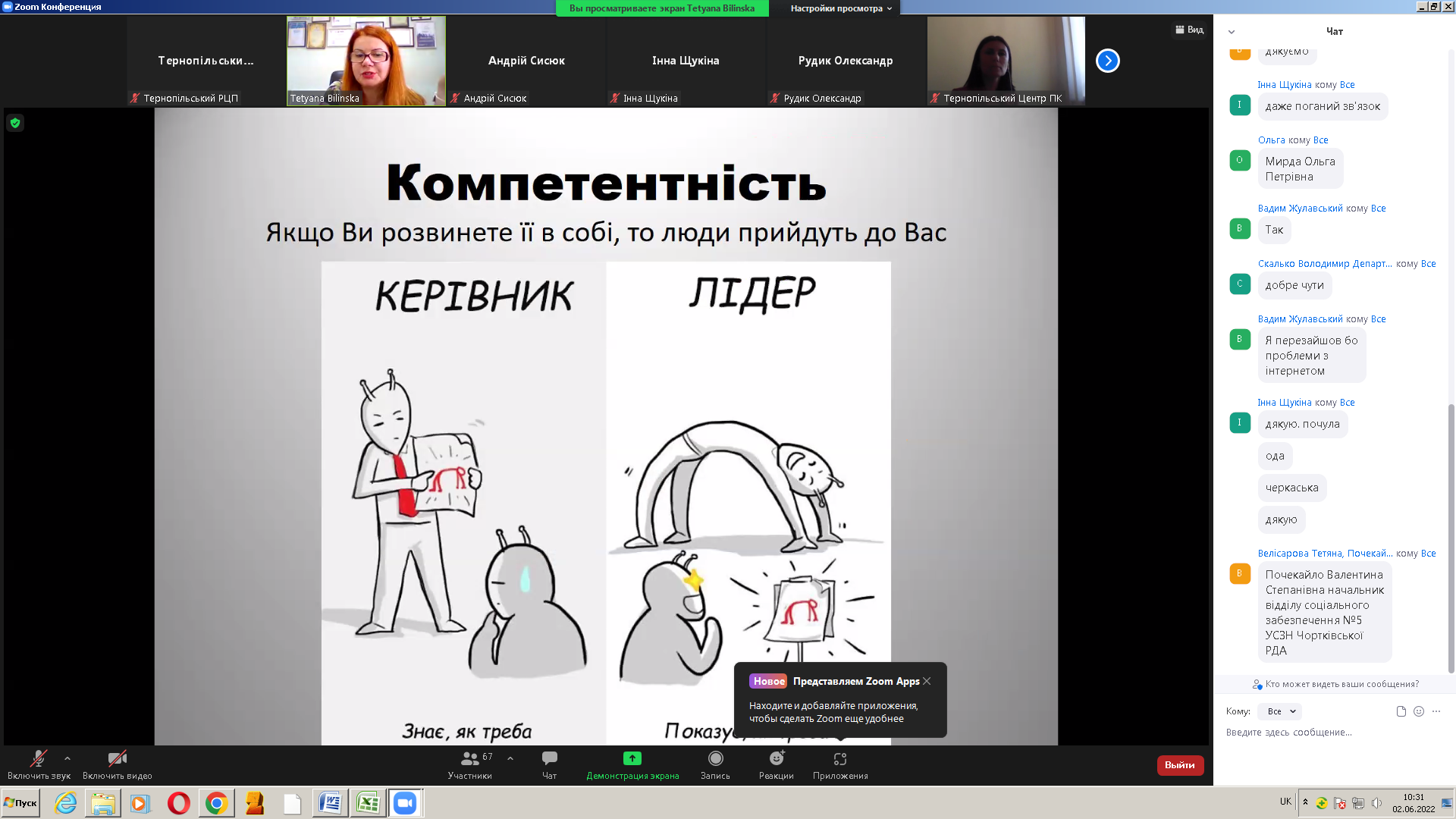
Task: Open Opera browser from taskbar
Action: [x=179, y=803]
